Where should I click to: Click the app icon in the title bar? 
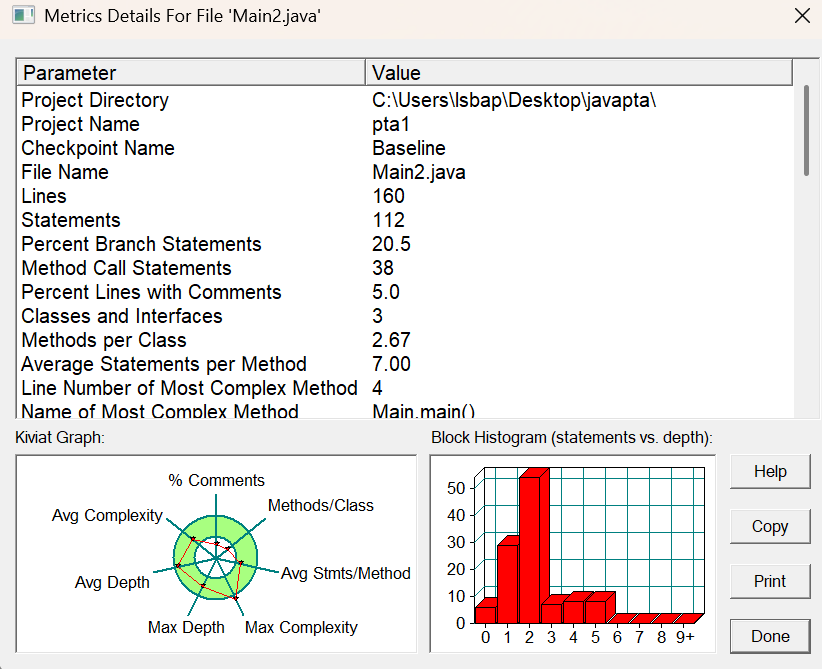click(24, 15)
